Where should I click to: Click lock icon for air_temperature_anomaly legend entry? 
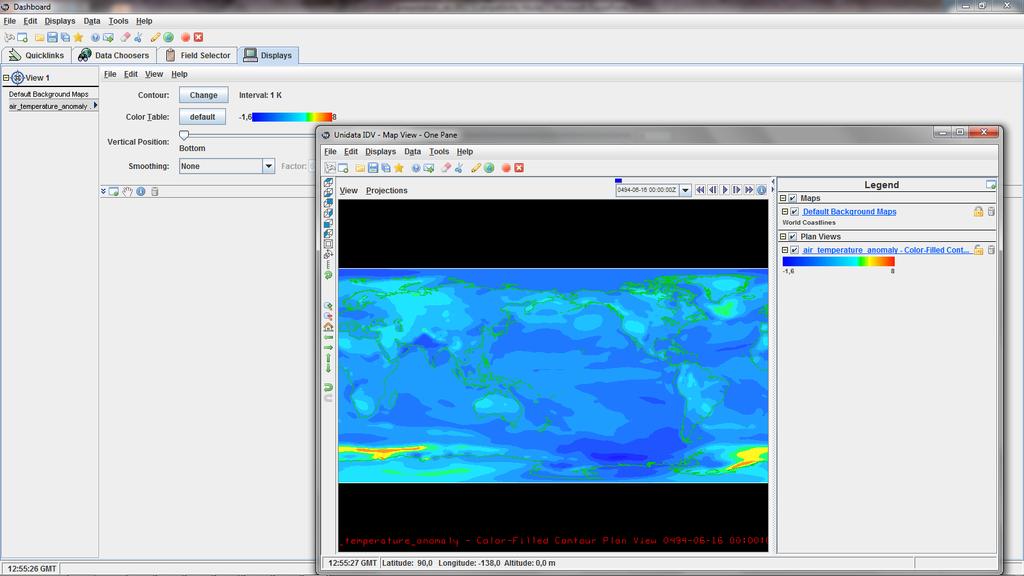pyautogui.click(x=978, y=250)
